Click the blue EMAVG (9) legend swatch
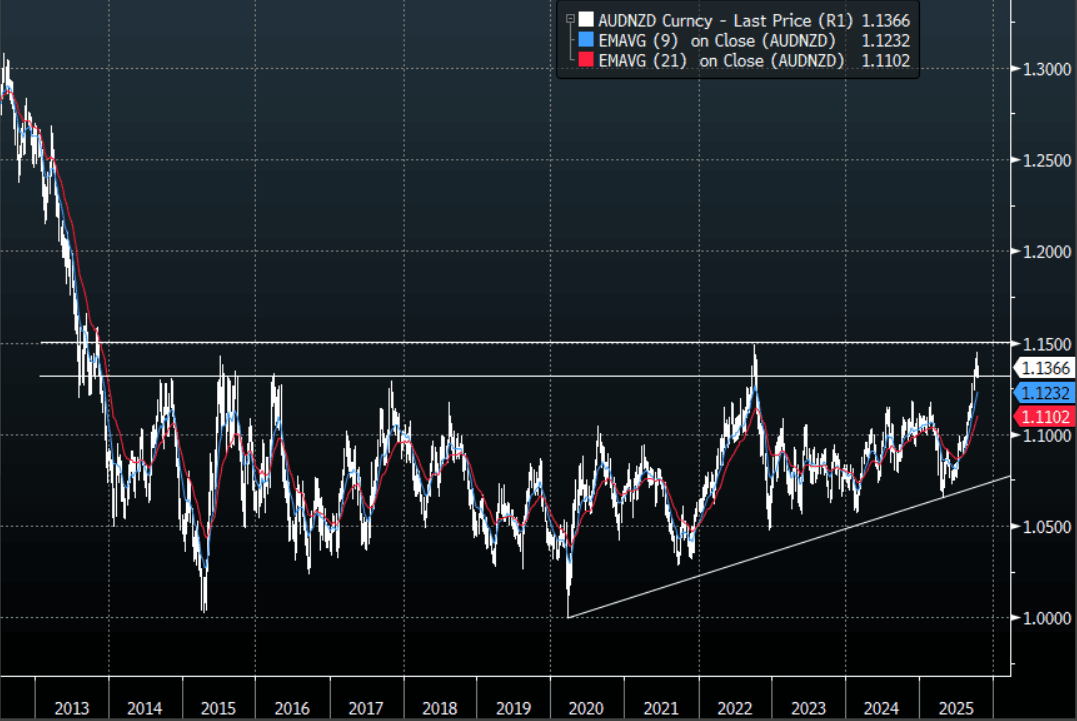The image size is (1077, 721). pyautogui.click(x=586, y=39)
